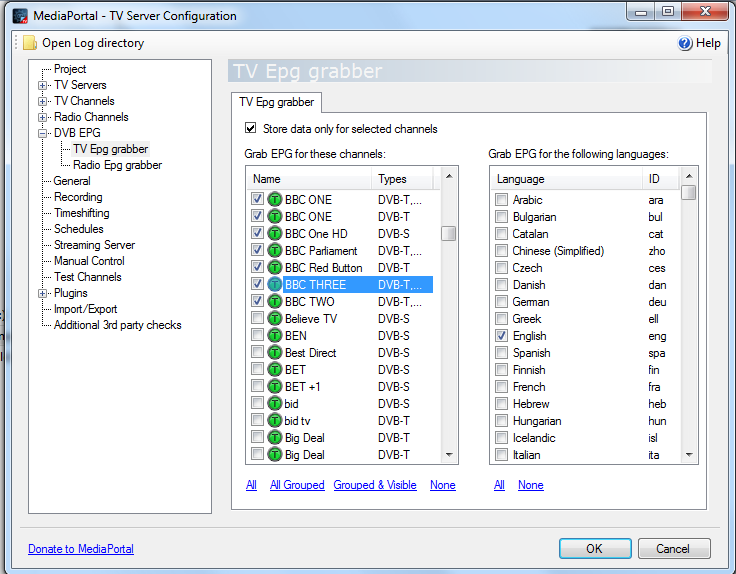Open Log directory folder icon
The image size is (736, 574).
[30, 43]
